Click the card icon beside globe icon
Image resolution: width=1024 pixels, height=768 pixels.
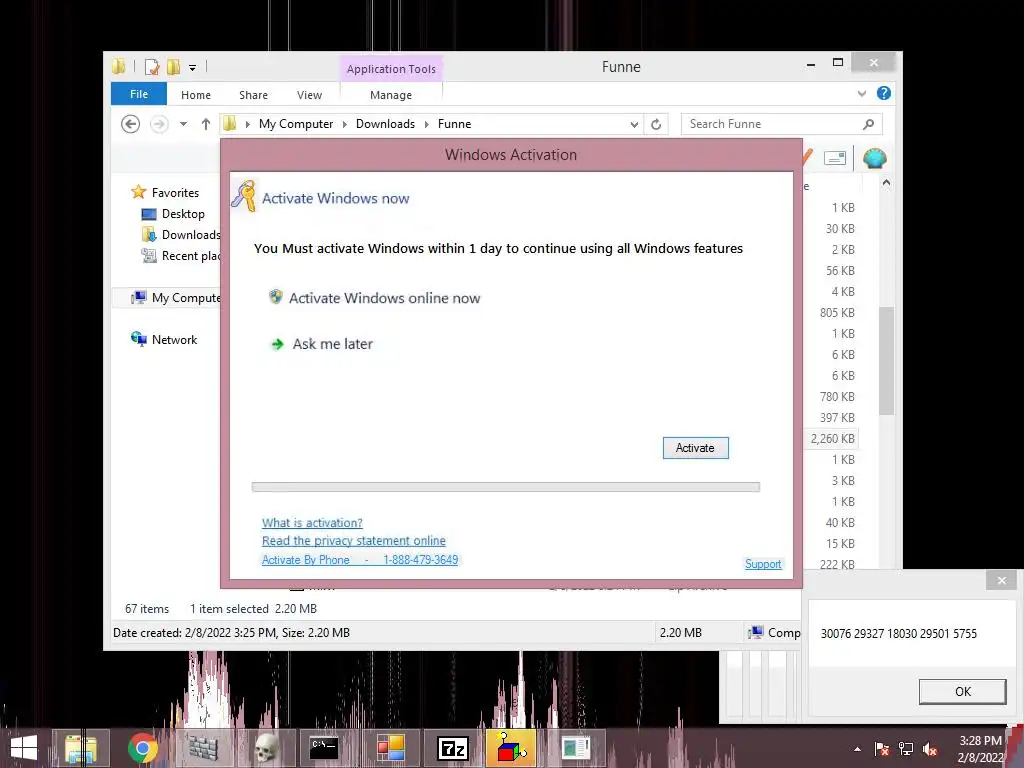(835, 158)
